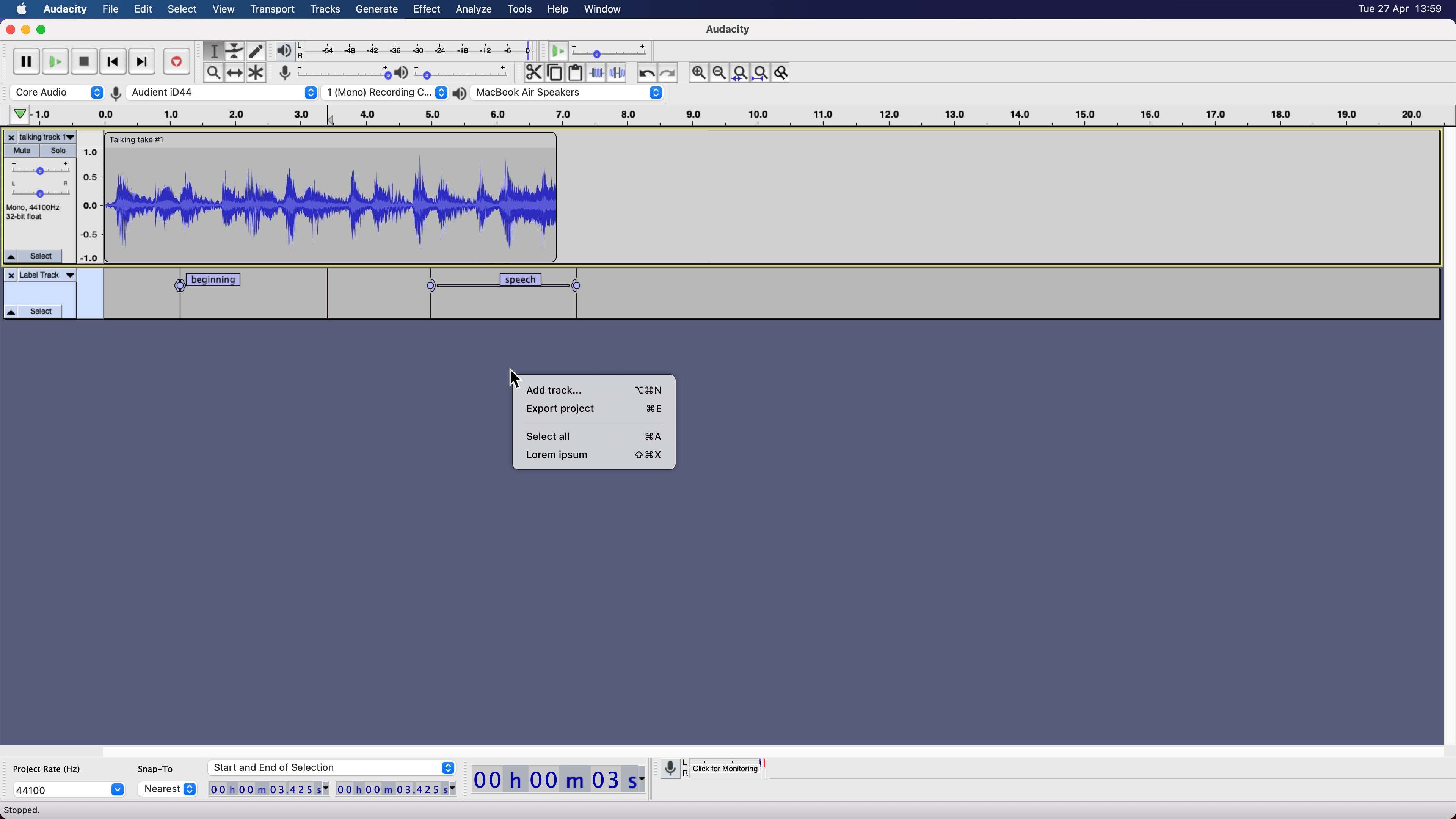Solo the talking track
Viewport: 1456px width, 819px height.
pyautogui.click(x=58, y=150)
